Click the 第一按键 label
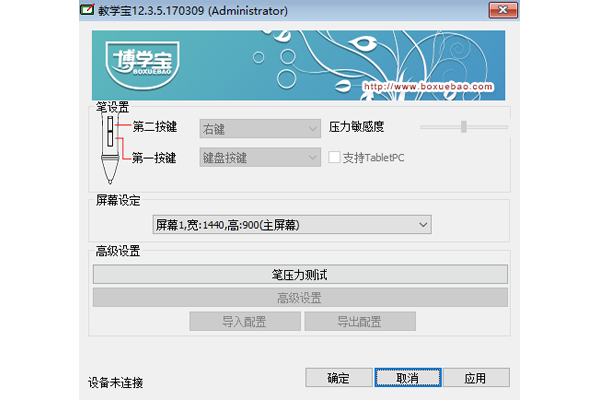600x400 pixels. click(154, 158)
